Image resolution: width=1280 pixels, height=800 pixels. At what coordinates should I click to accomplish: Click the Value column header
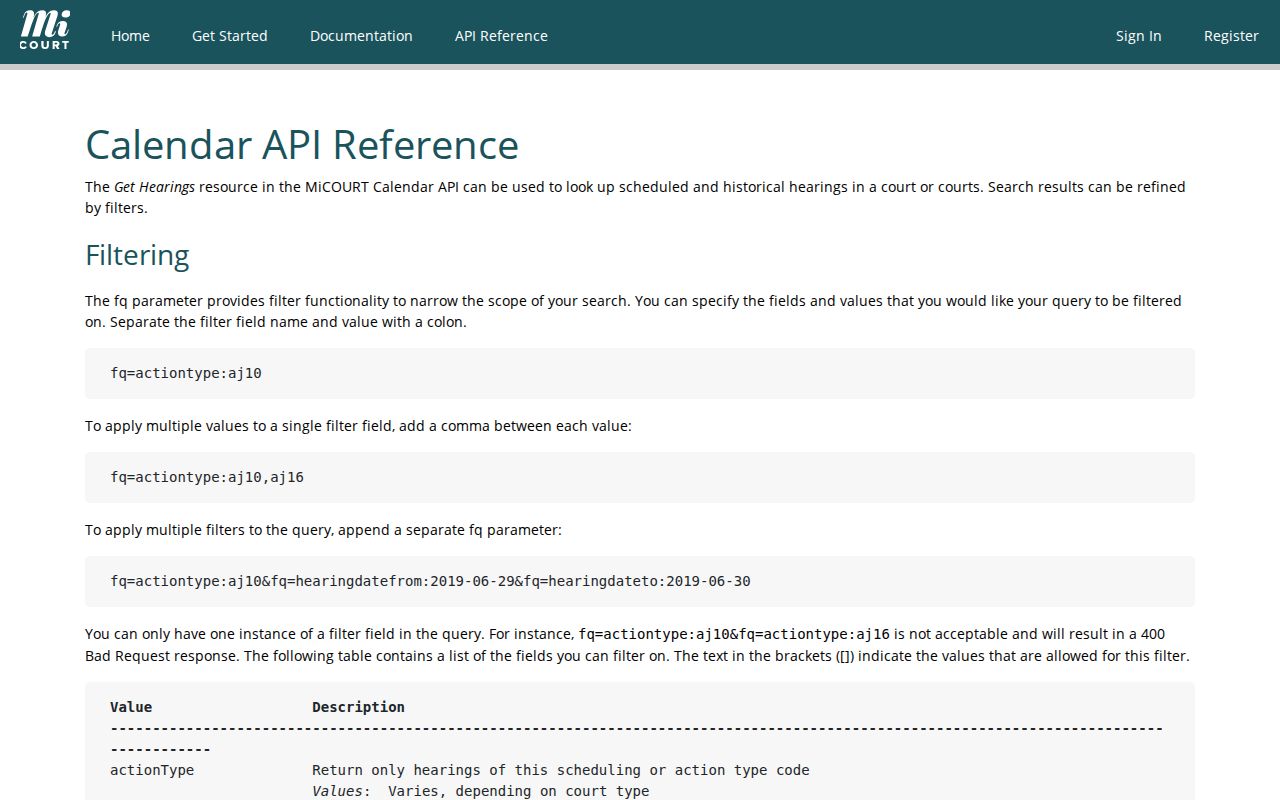coord(131,707)
